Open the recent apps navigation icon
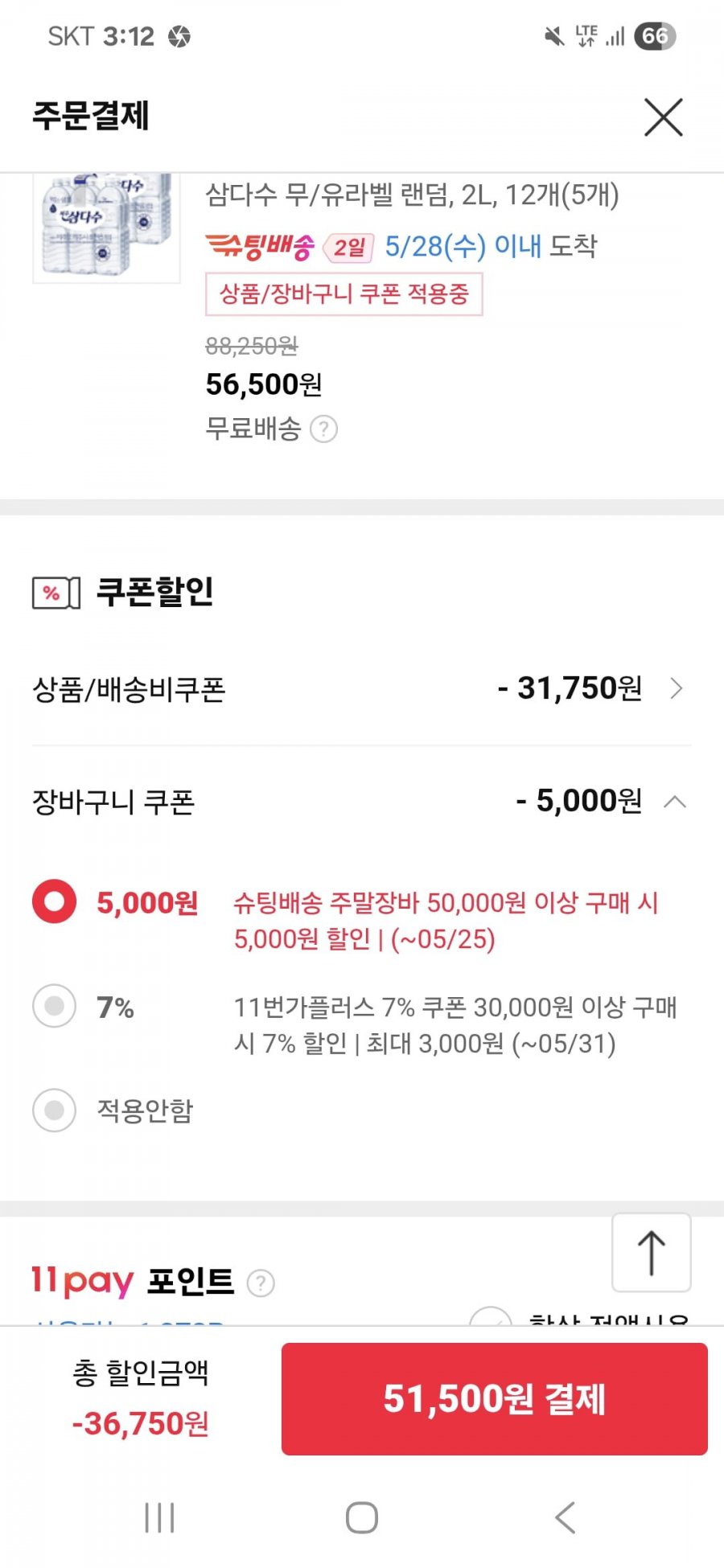The height and width of the screenshot is (1568, 724). [x=159, y=1518]
